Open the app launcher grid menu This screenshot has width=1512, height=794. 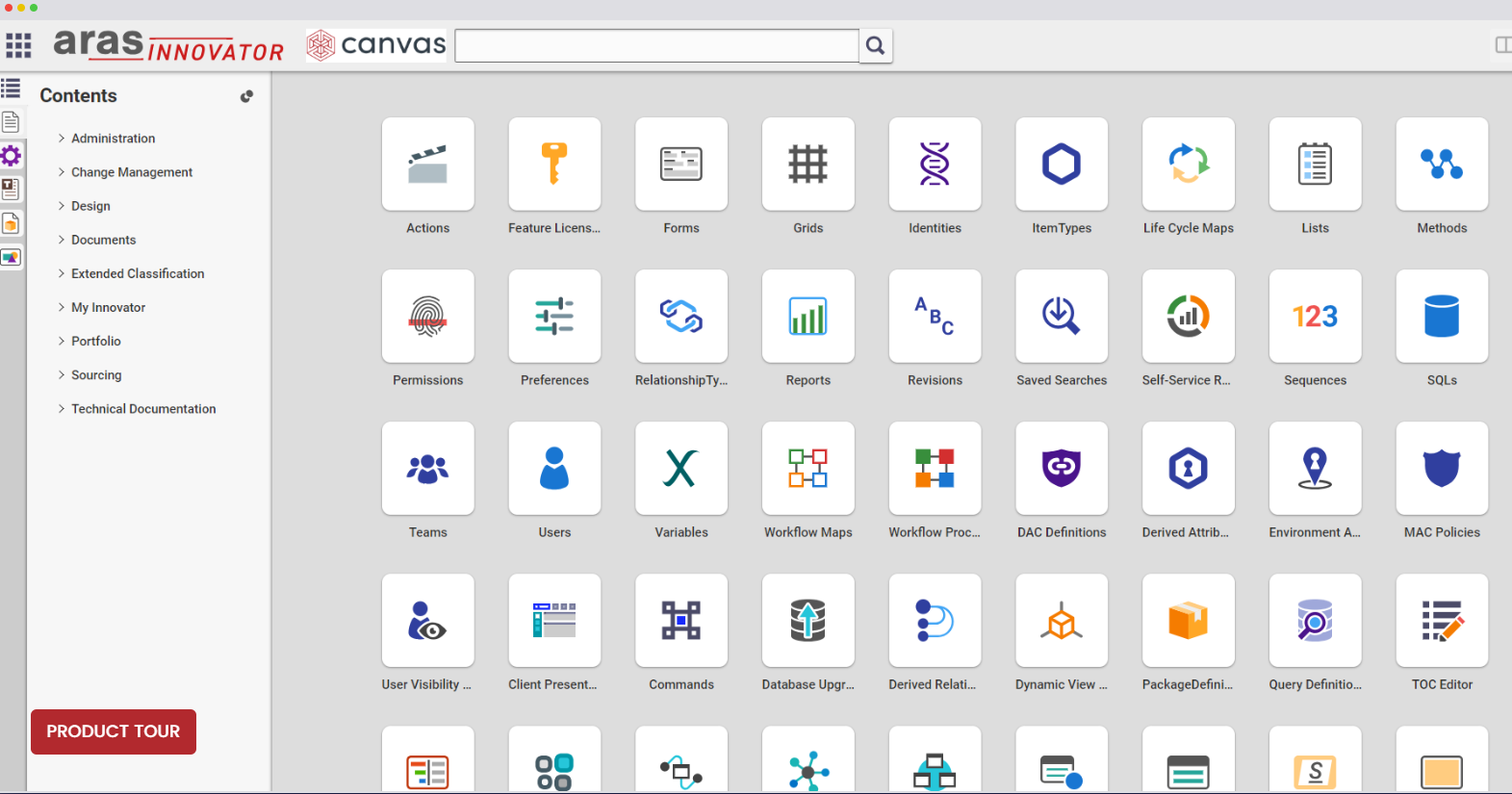click(18, 45)
